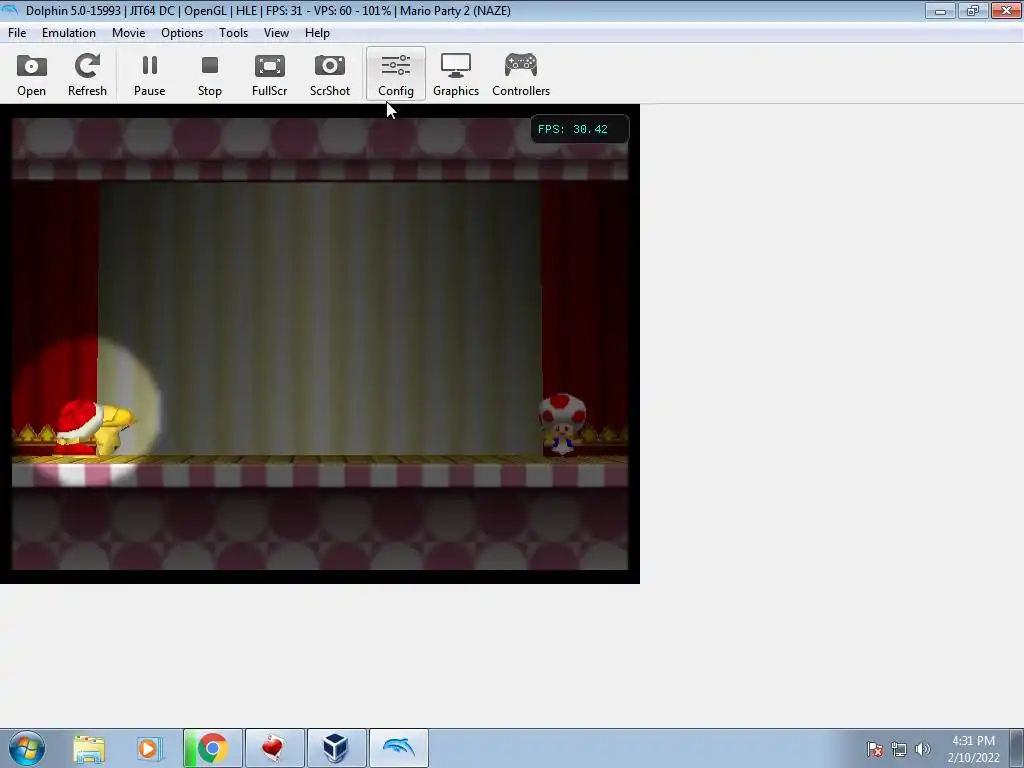The image size is (1024, 768).
Task: Switch to fullscreen with FullScr
Action: (269, 74)
